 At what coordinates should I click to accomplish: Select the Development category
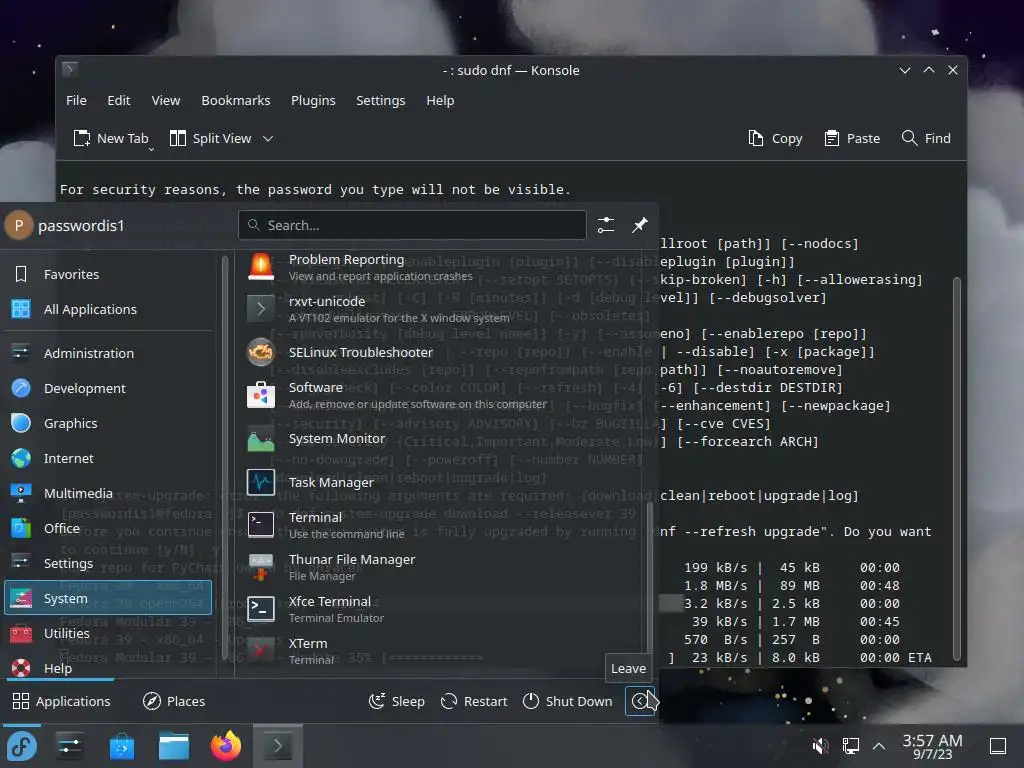pos(108,389)
